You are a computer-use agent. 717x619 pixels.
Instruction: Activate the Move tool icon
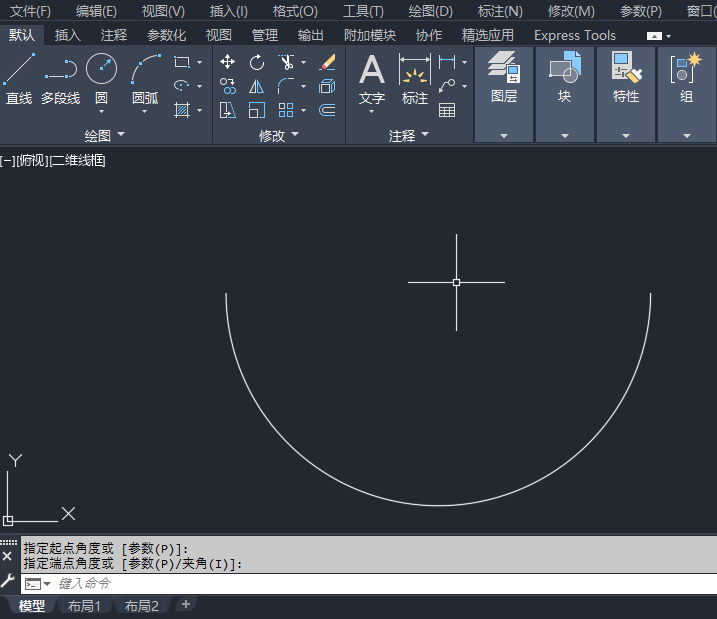coord(227,62)
